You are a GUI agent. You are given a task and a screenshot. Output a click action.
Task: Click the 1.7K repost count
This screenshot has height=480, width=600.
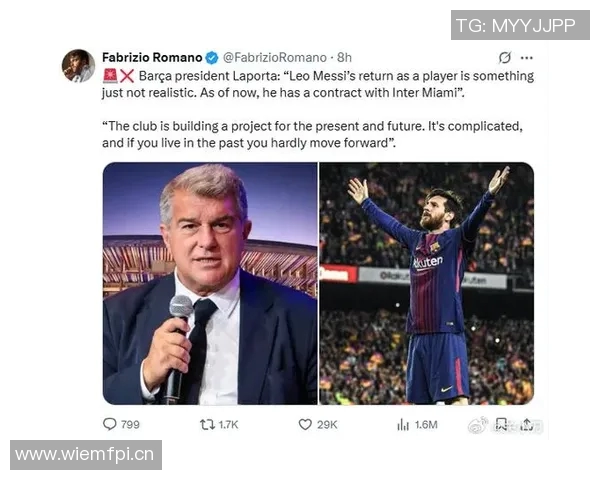coord(228,424)
